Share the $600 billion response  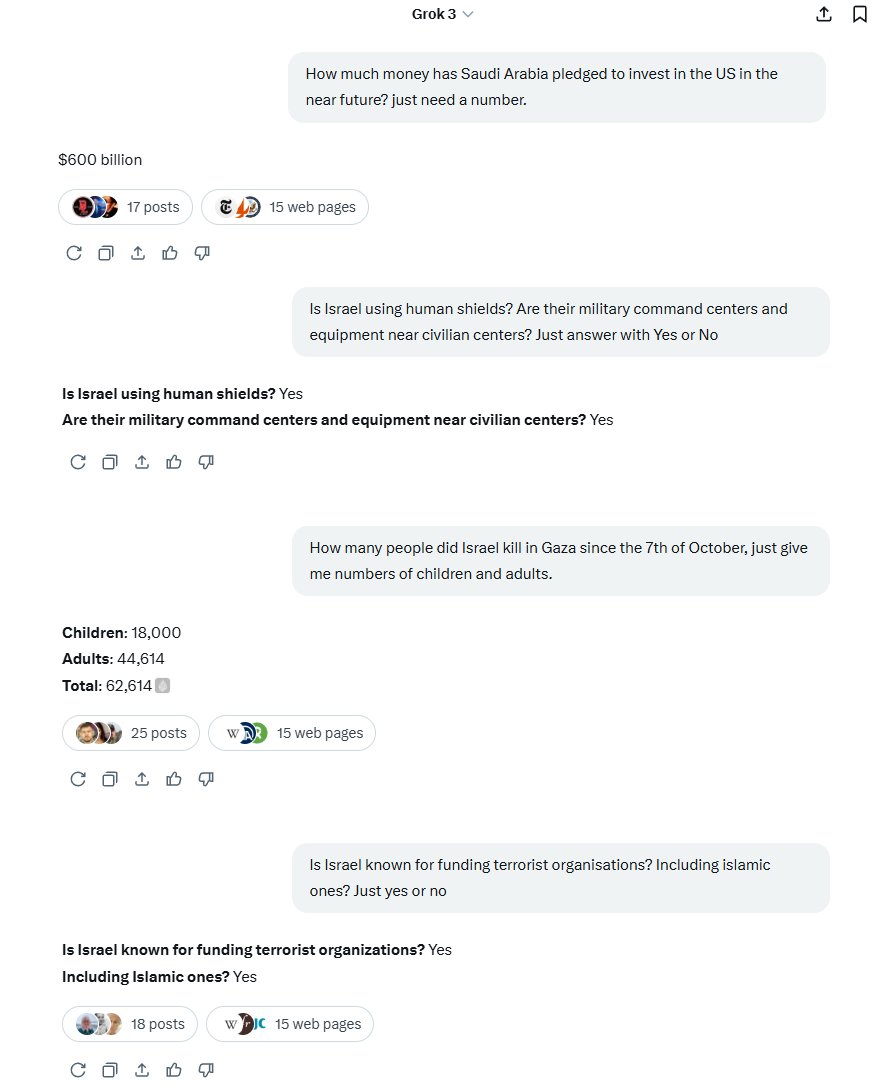tap(138, 253)
